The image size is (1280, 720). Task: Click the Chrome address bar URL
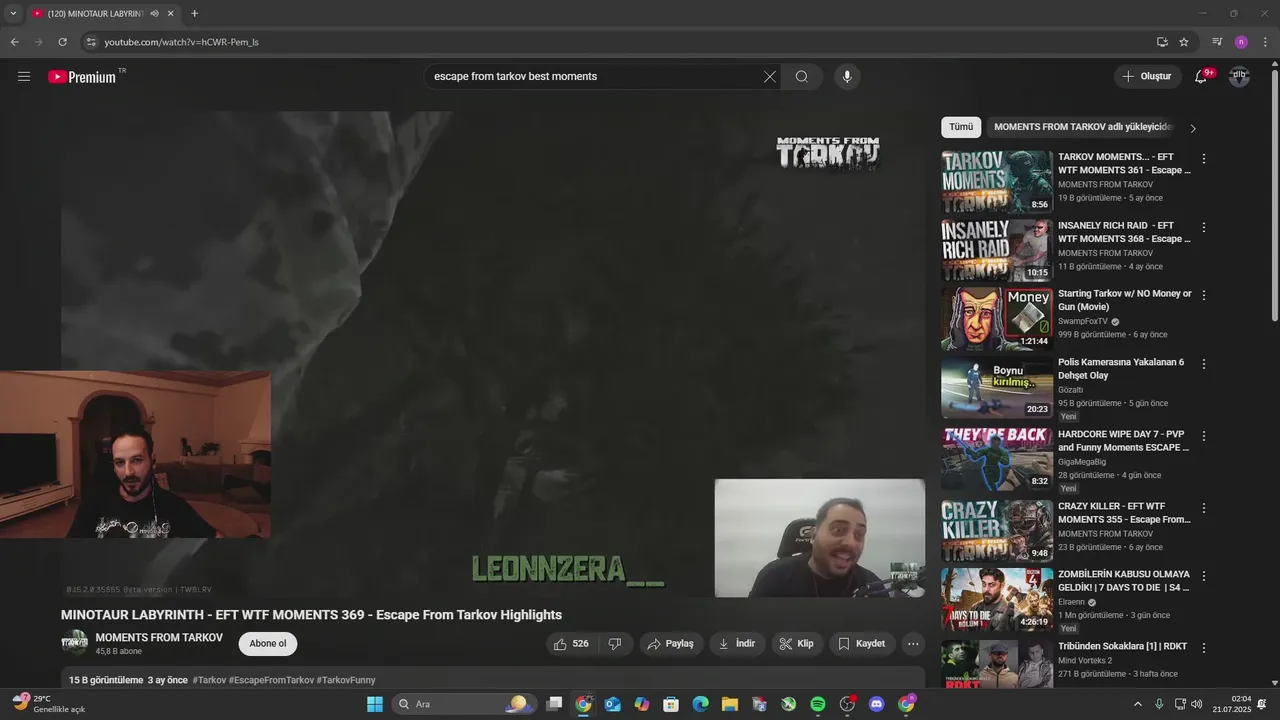tap(182, 42)
